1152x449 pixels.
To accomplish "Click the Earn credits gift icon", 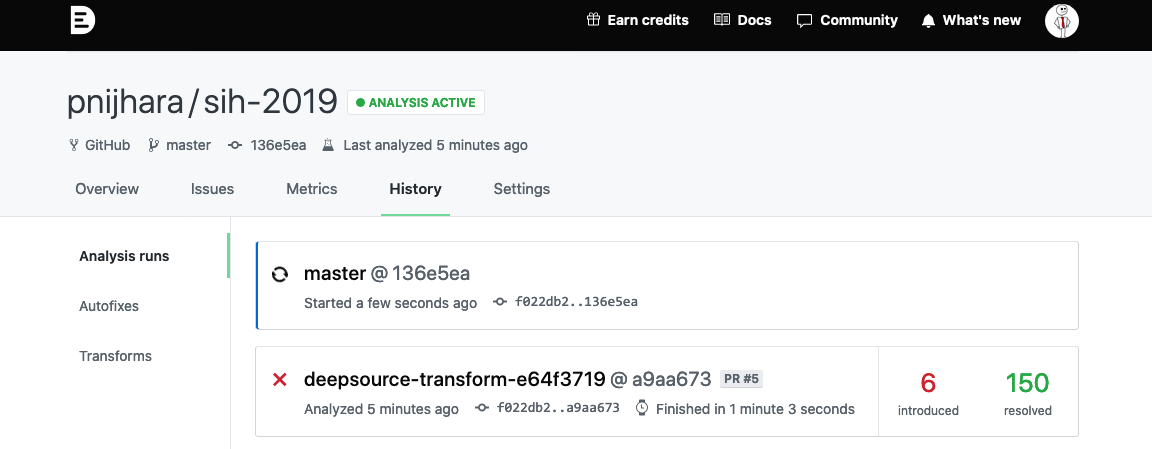I will tap(593, 20).
